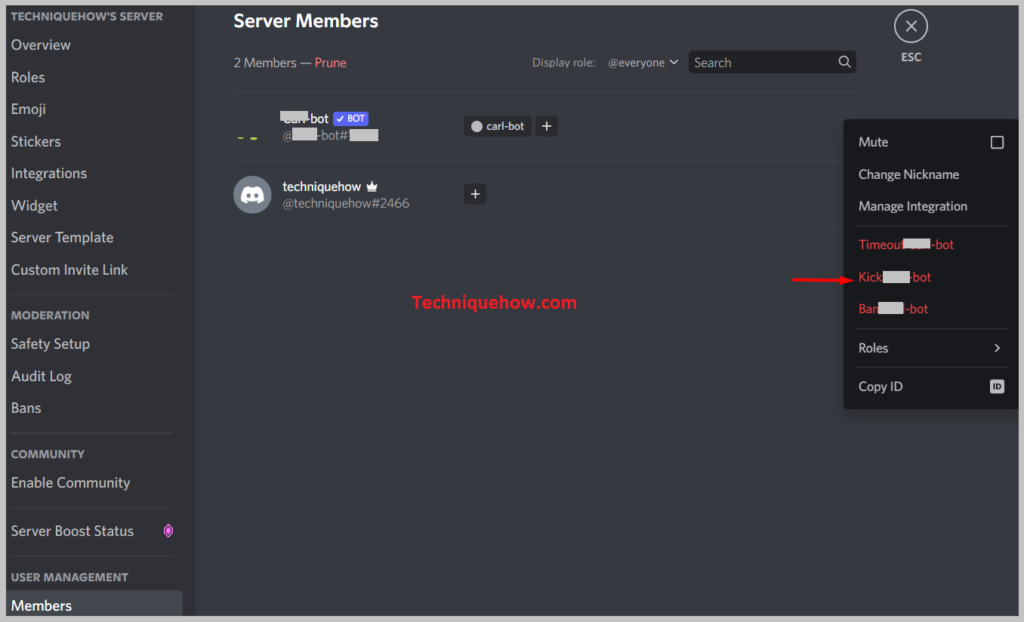Click the Server Boost Status gem icon
The height and width of the screenshot is (622, 1024).
(168, 531)
